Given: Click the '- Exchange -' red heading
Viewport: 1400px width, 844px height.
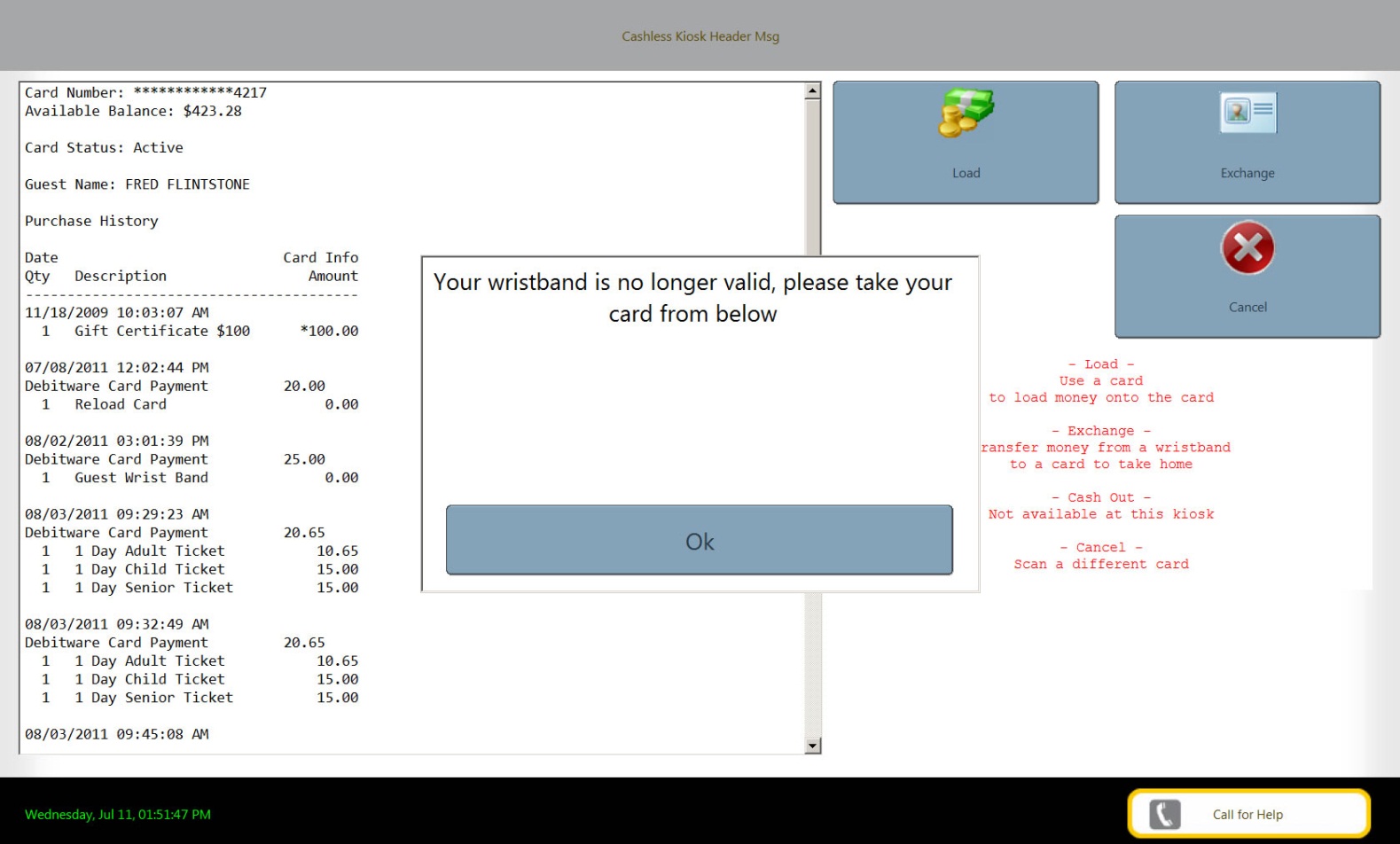Looking at the screenshot, I should pyautogui.click(x=1101, y=431).
